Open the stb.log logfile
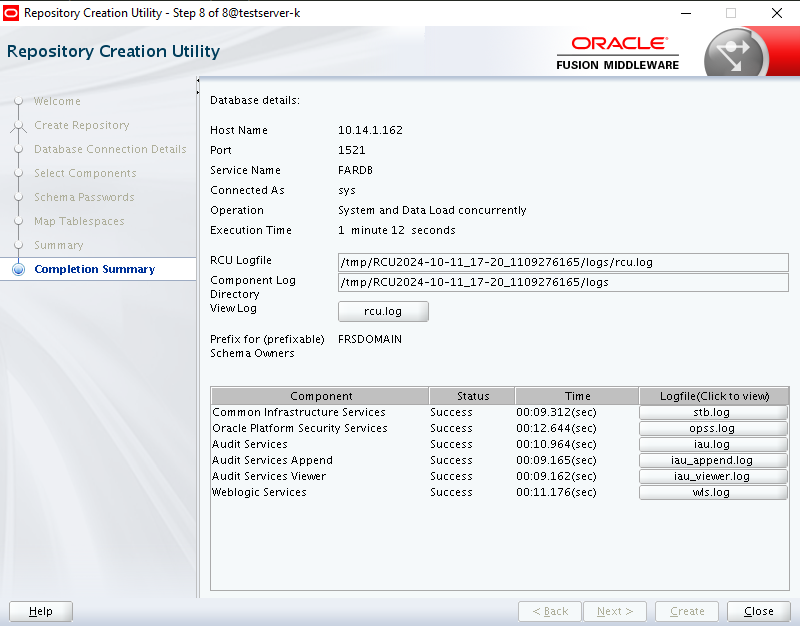This screenshot has height=626, width=800. pyautogui.click(x=713, y=412)
